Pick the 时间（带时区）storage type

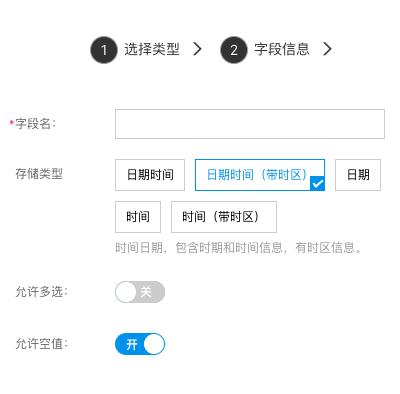coord(224,217)
